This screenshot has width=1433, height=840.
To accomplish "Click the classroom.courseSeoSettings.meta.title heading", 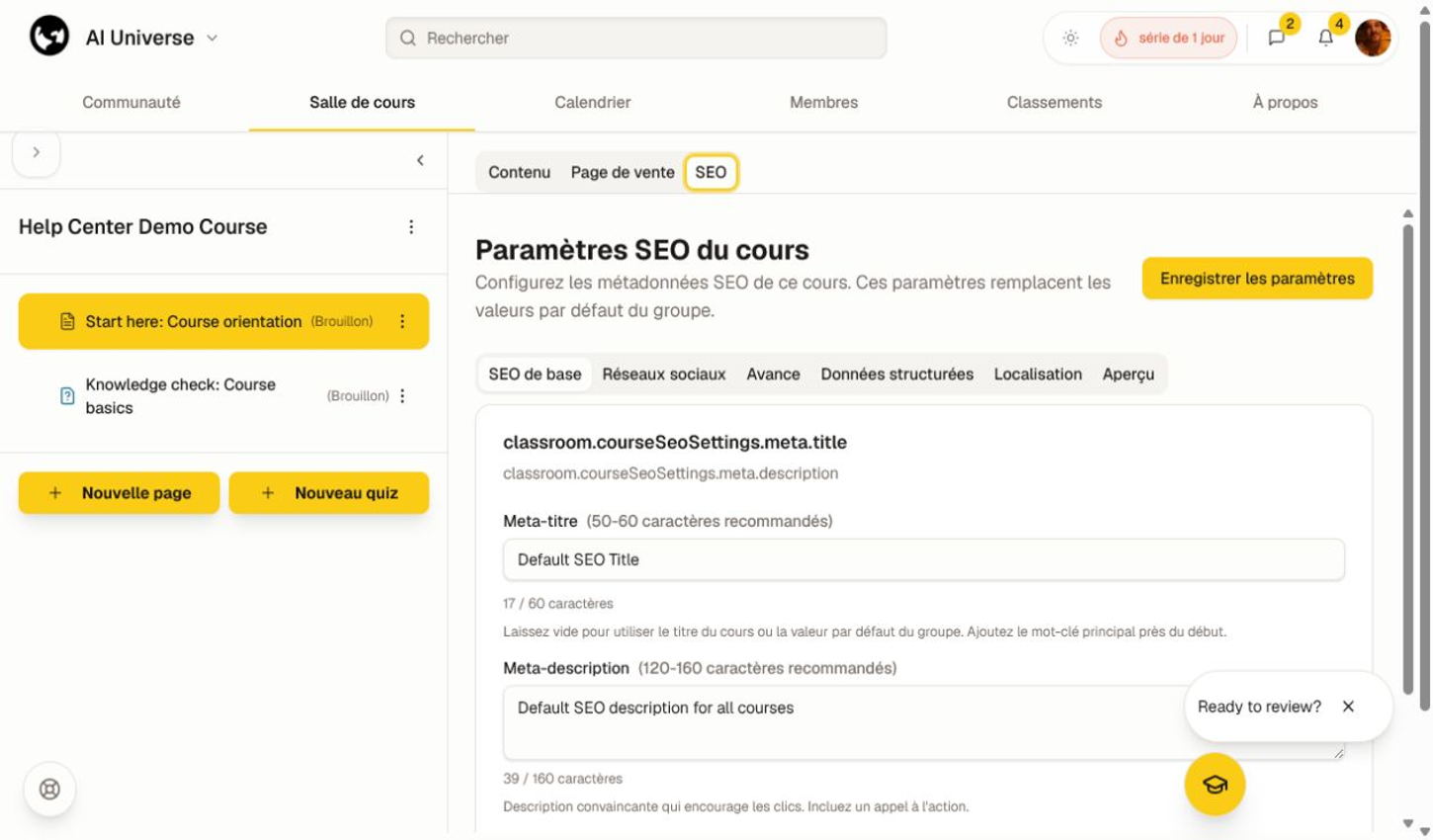I will [x=675, y=442].
